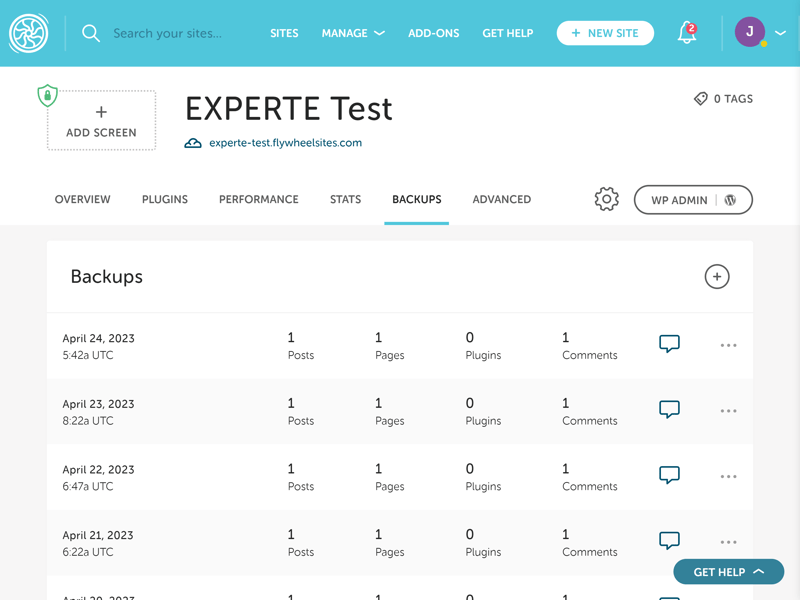The image size is (800, 600).
Task: Expand the MANAGE dropdown menu
Action: (352, 33)
